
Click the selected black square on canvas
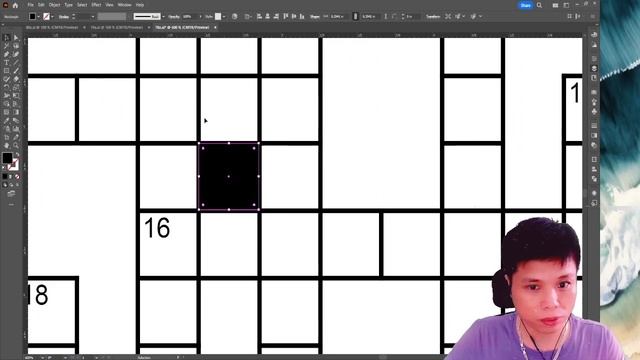(x=229, y=176)
